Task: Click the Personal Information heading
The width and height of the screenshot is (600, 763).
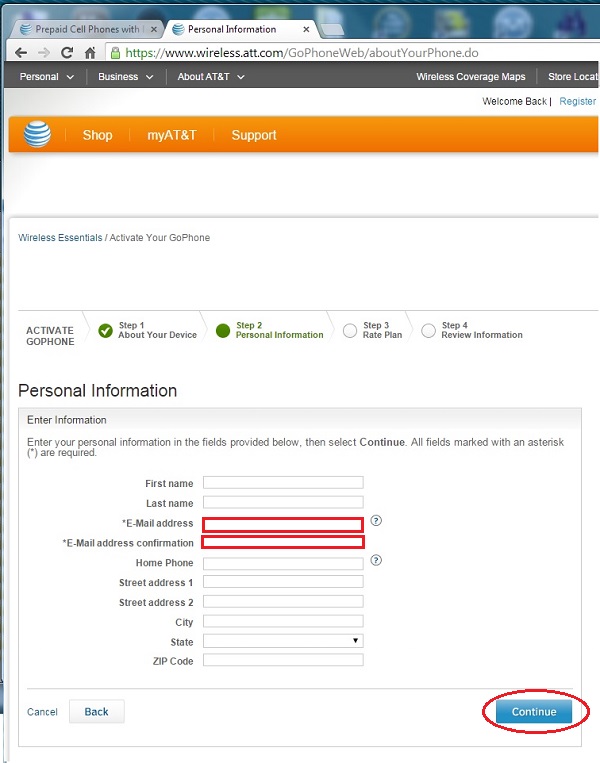Action: pyautogui.click(x=97, y=391)
